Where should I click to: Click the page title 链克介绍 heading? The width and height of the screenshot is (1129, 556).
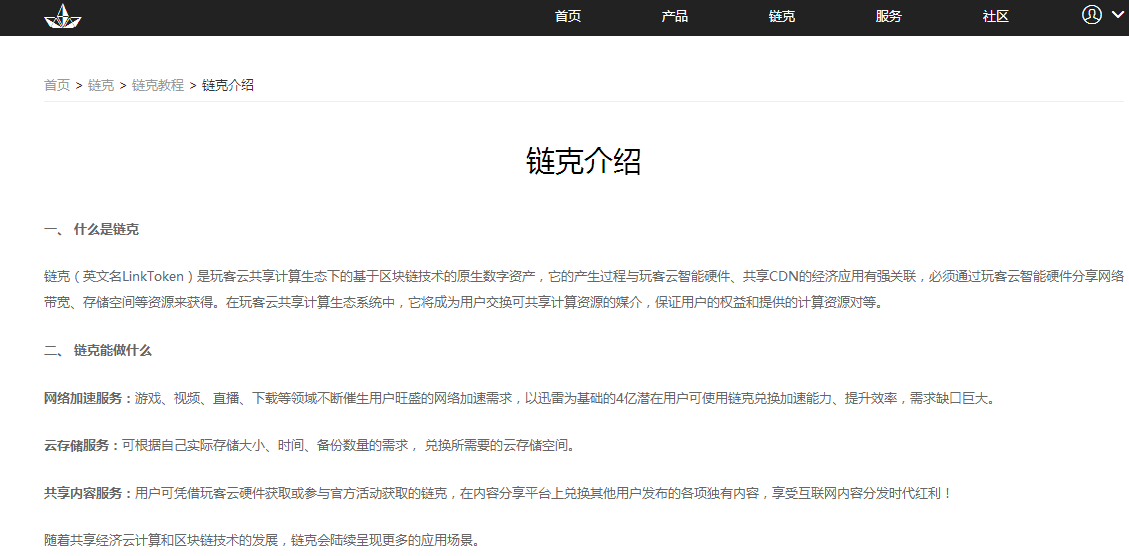pyautogui.click(x=583, y=161)
